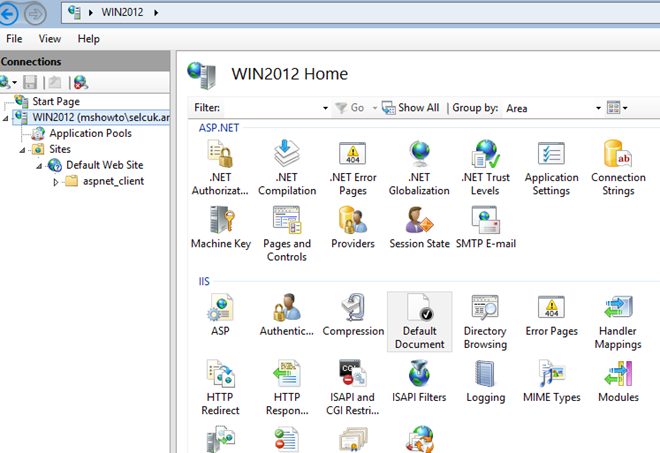Open Application Settings feature
The image size is (660, 453).
551,168
